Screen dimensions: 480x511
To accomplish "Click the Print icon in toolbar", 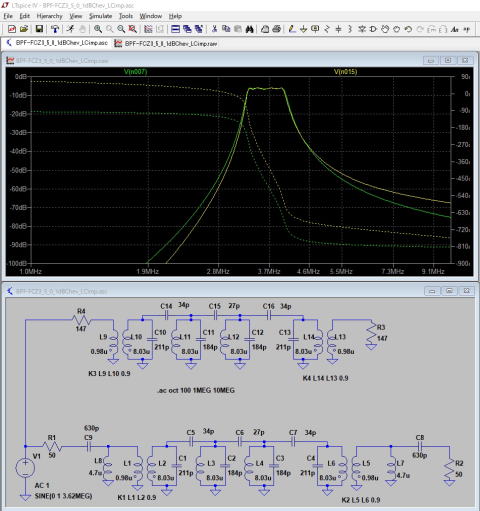I will click(x=276, y=29).
